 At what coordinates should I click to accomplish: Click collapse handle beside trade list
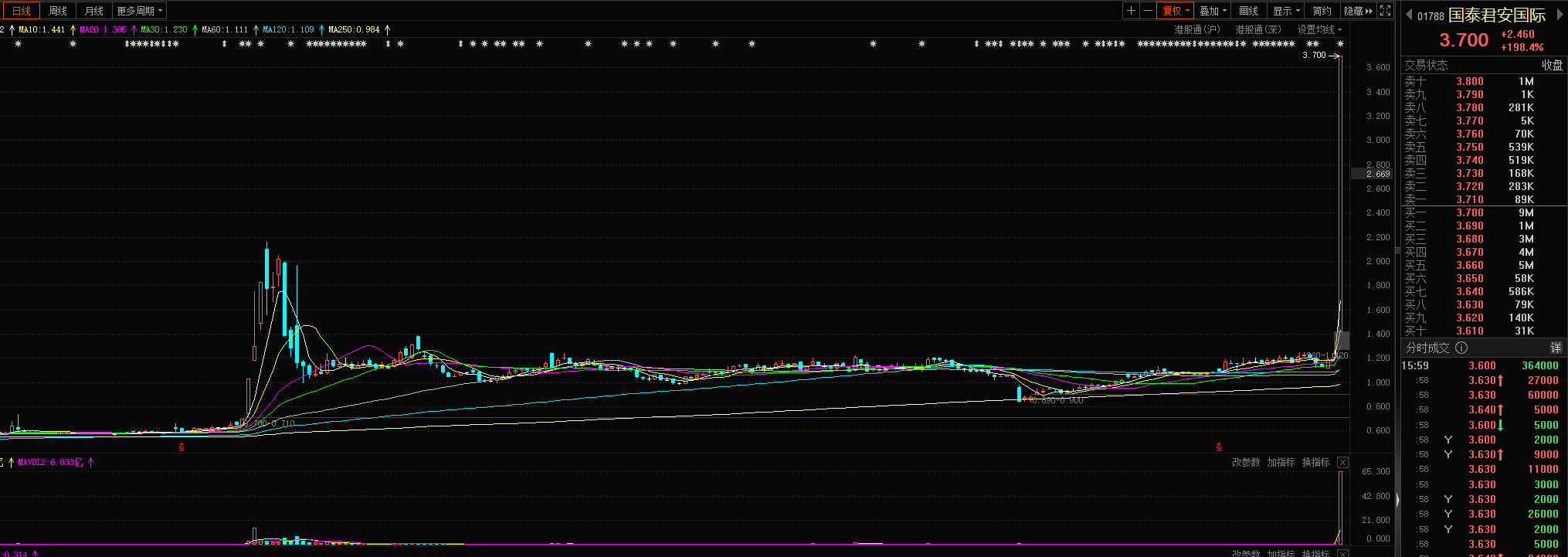1397,500
